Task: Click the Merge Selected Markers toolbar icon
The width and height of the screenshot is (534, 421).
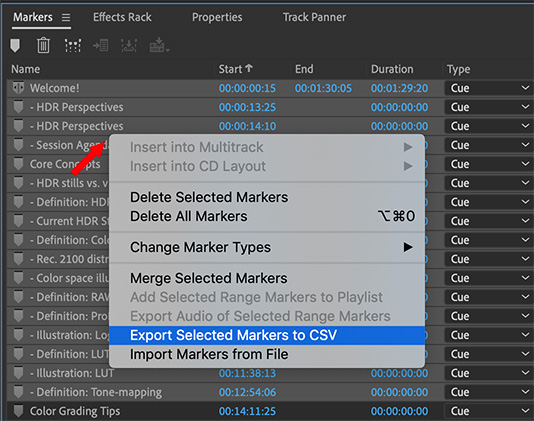Action: tap(73, 45)
